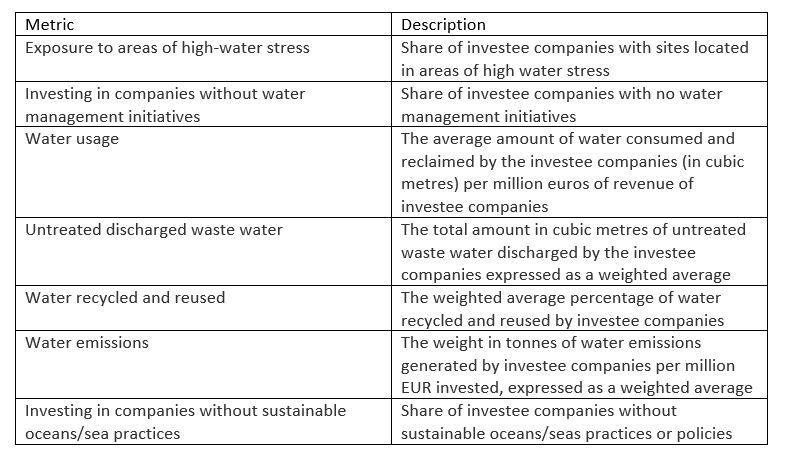Click the 'weighted average percentage of water' description
Image resolution: width=789 pixels, height=463 pixels.
(579, 308)
